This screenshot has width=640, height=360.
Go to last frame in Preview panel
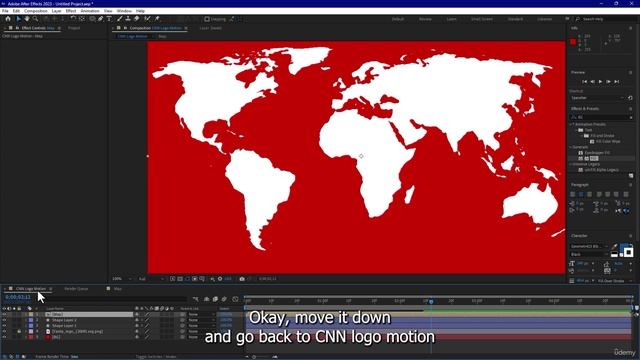click(617, 82)
